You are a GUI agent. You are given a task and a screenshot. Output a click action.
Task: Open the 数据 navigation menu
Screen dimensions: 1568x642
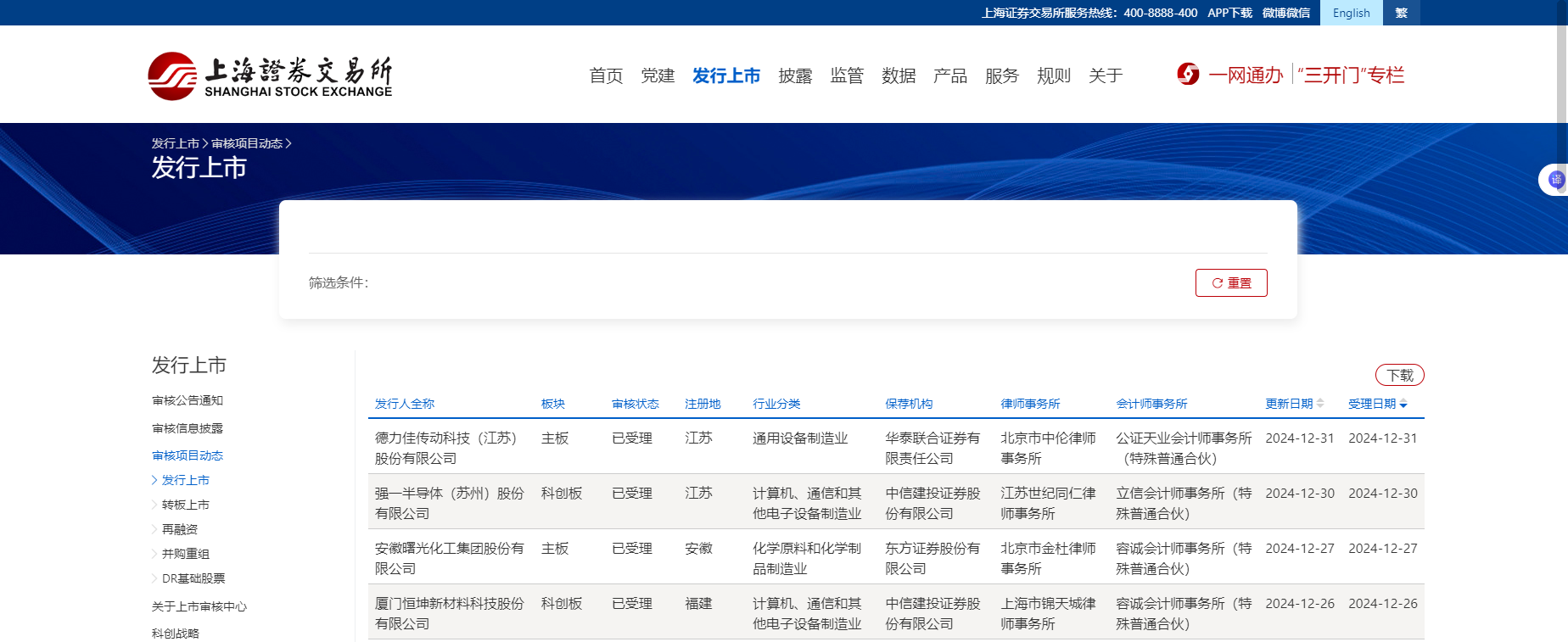point(899,76)
